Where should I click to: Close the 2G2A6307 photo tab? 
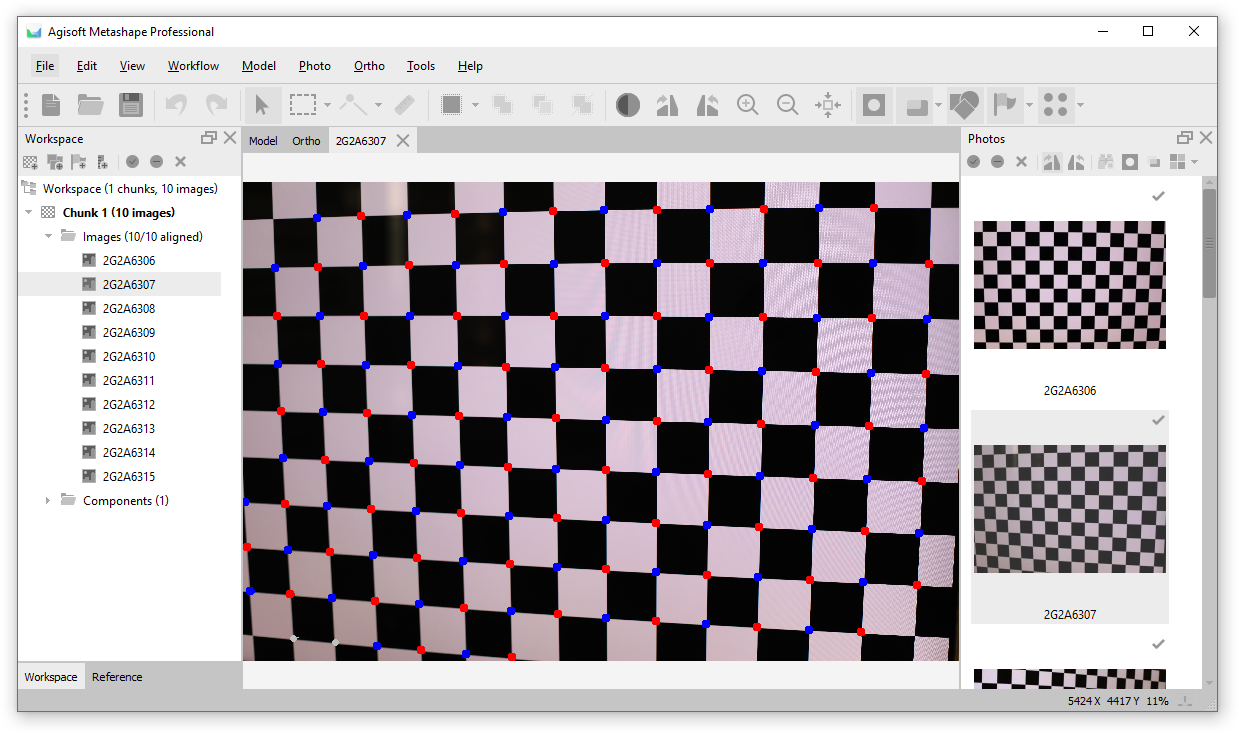point(403,141)
